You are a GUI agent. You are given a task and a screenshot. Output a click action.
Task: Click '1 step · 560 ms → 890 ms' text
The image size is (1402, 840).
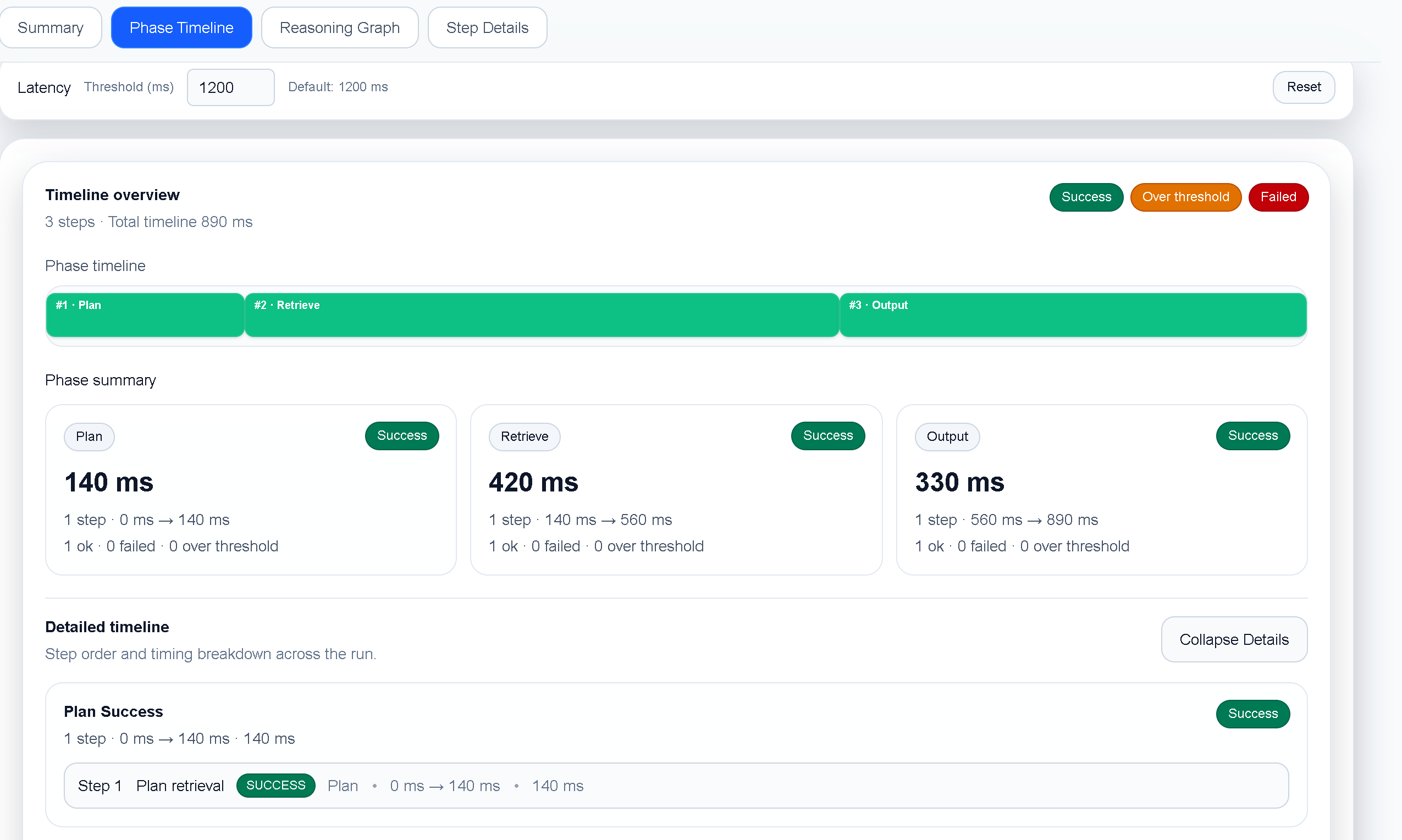click(1006, 520)
